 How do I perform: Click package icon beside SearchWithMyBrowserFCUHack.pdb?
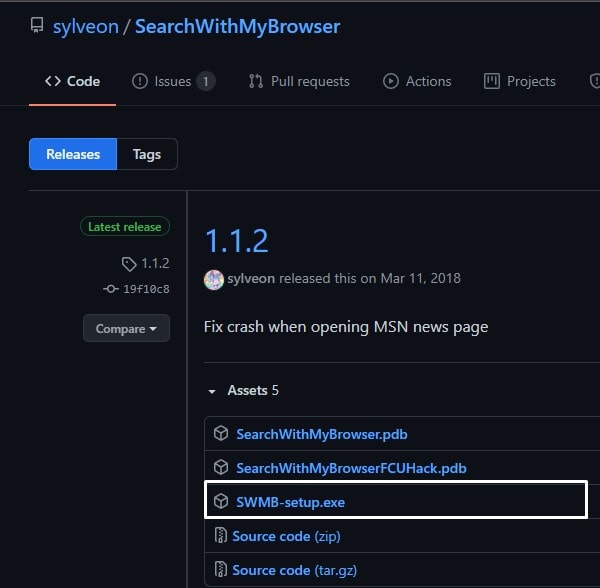tap(221, 467)
